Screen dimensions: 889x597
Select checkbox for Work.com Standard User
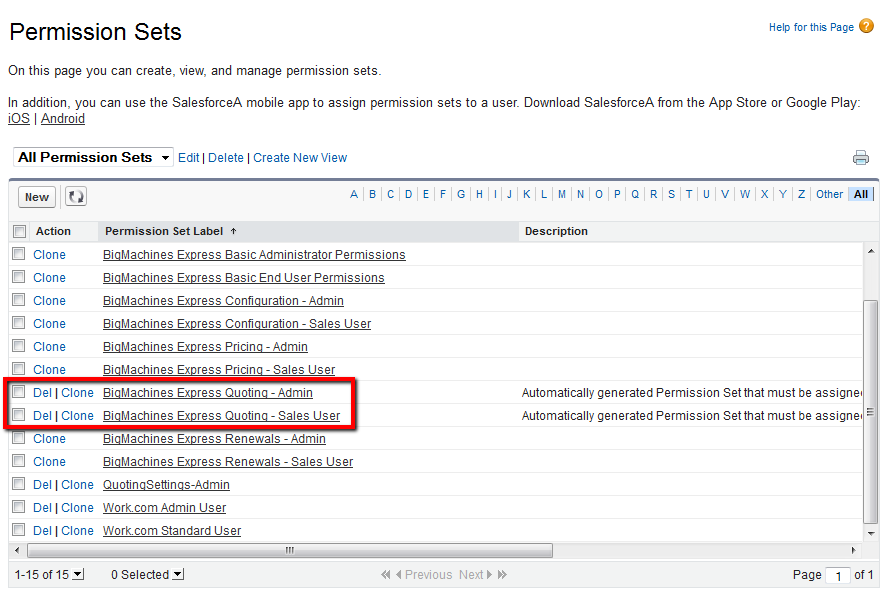coord(19,530)
